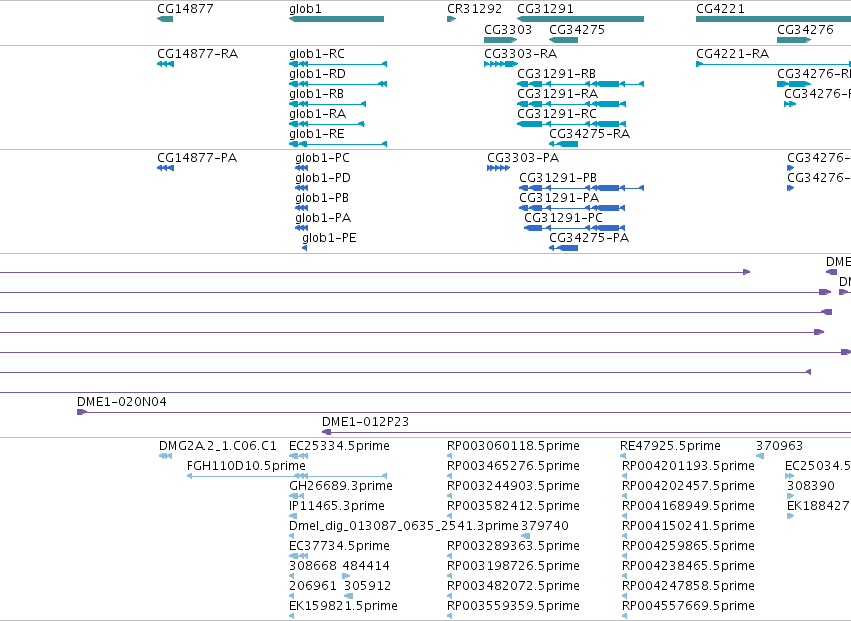
Task: Click BAC clone DME1-020N04 label
Action: (x=122, y=402)
